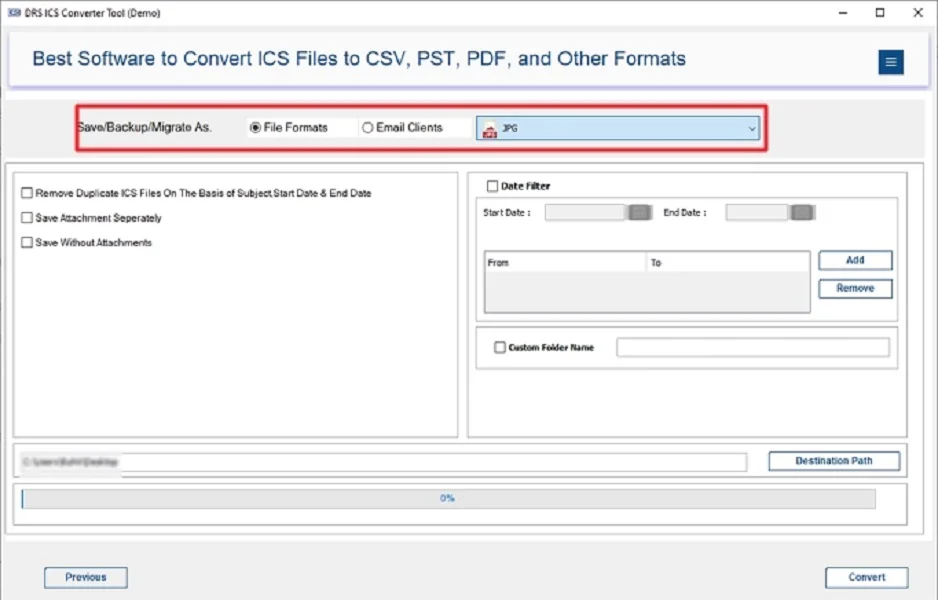Screen dimensions: 938x600
Task: Open the Destination Path chooser
Action: tap(834, 461)
